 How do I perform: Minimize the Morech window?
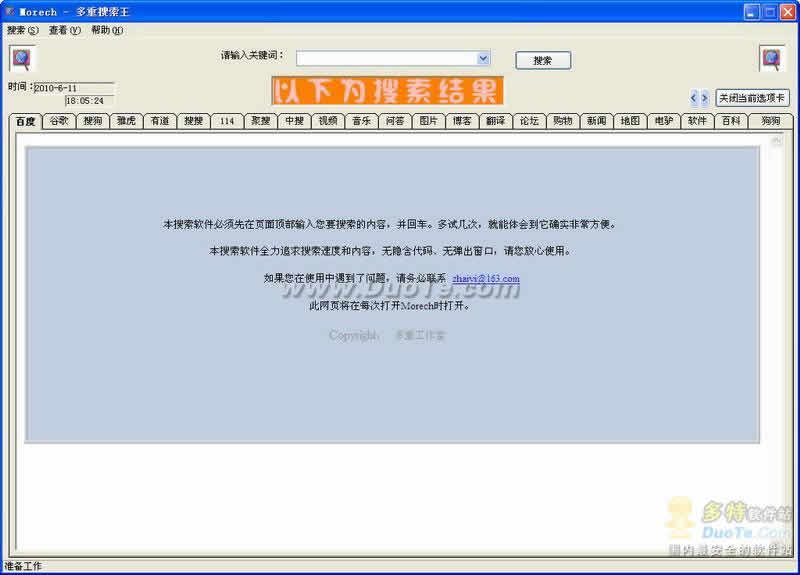[751, 12]
